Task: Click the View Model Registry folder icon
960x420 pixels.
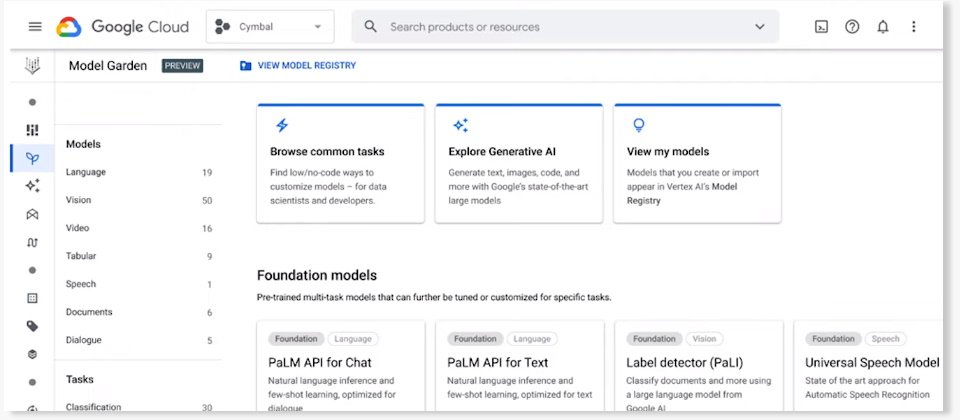Action: pos(246,66)
